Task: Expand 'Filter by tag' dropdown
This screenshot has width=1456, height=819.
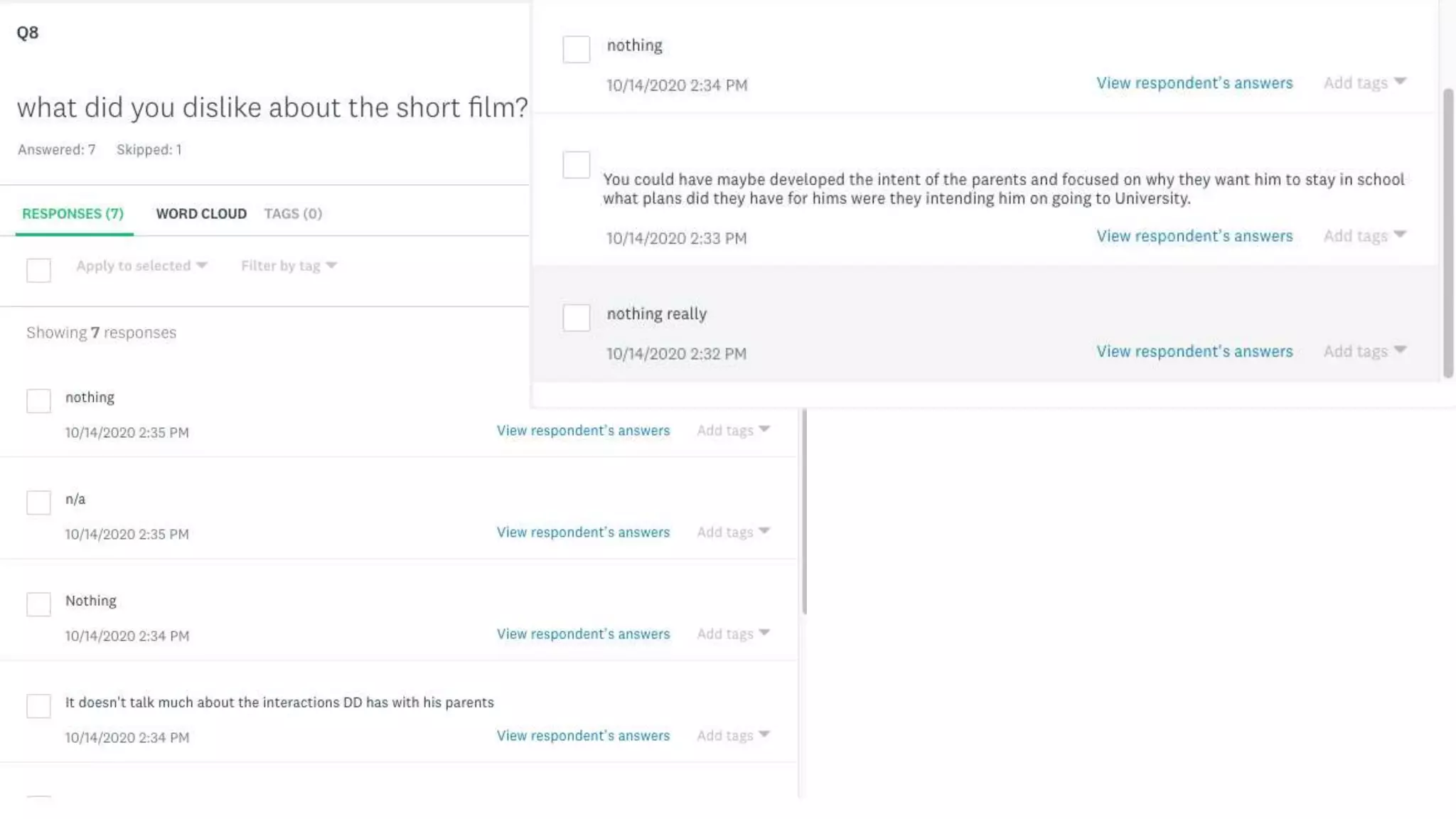Action: tap(288, 266)
